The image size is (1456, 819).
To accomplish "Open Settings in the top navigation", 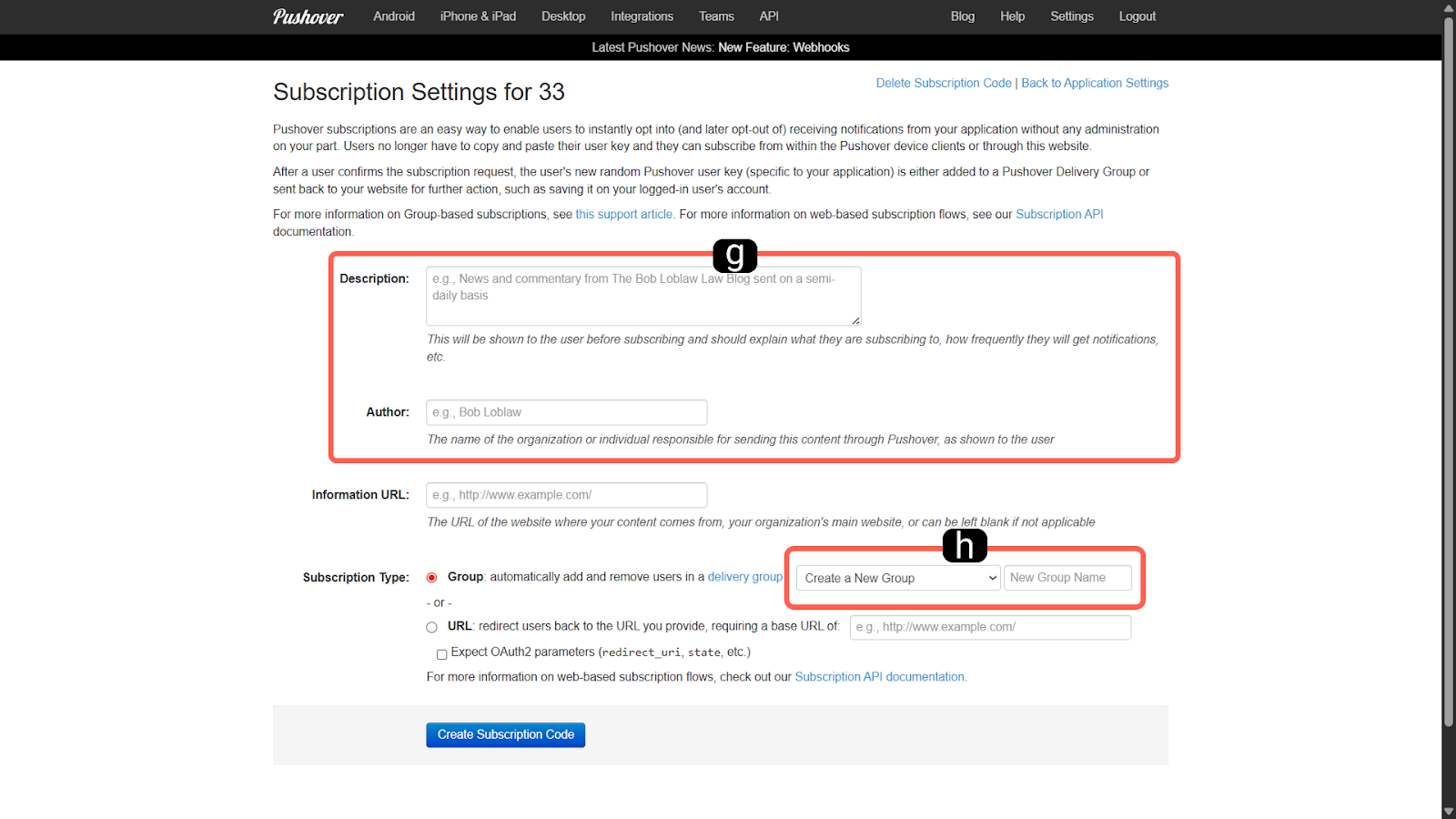I will tap(1071, 16).
